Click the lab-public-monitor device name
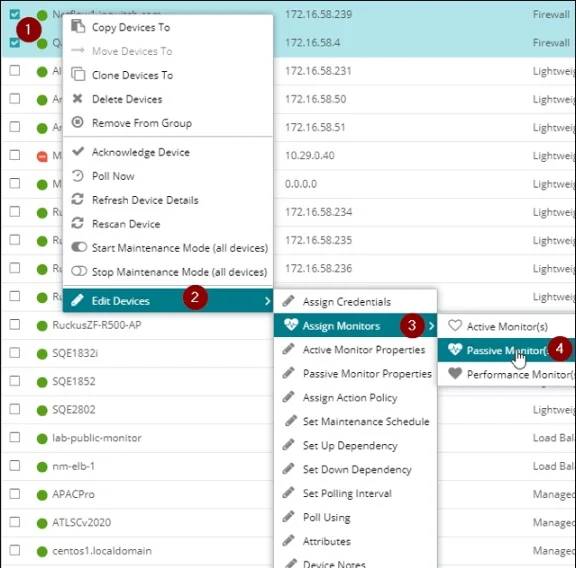This screenshot has height=568, width=576. (x=97, y=438)
